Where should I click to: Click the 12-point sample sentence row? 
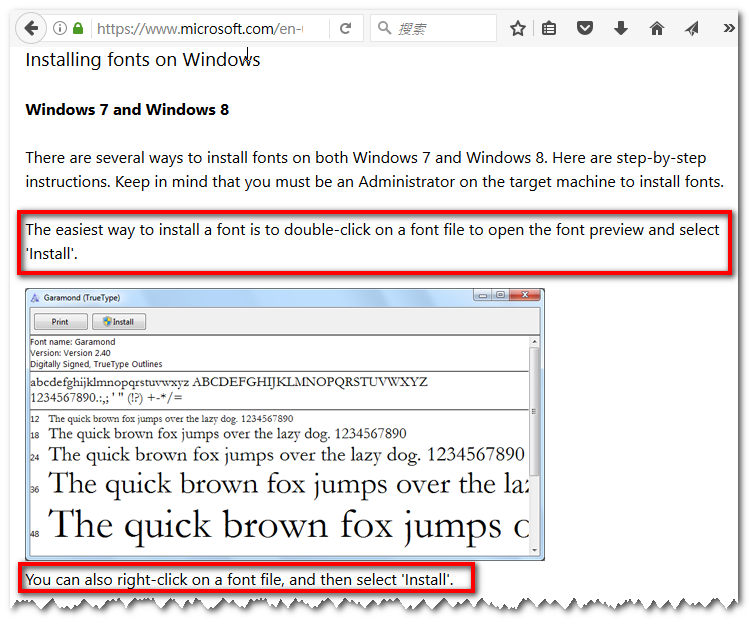click(171, 419)
